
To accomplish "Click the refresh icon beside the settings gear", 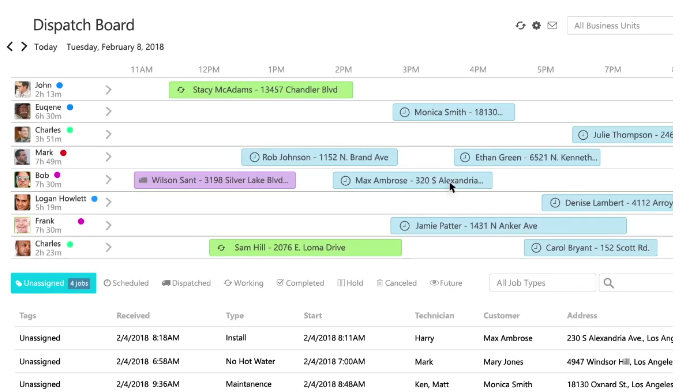I will click(520, 25).
